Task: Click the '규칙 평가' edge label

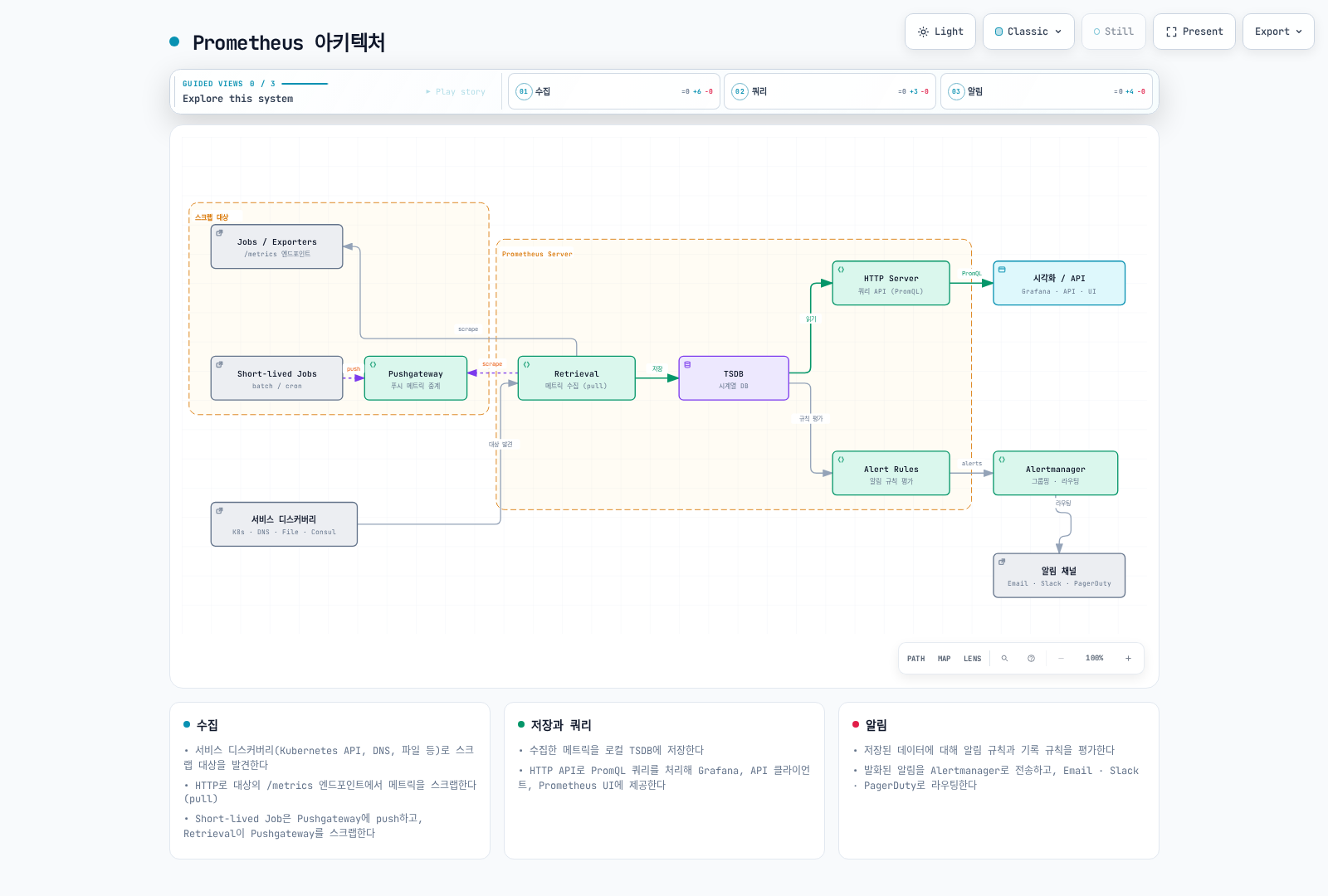Action: click(811, 419)
